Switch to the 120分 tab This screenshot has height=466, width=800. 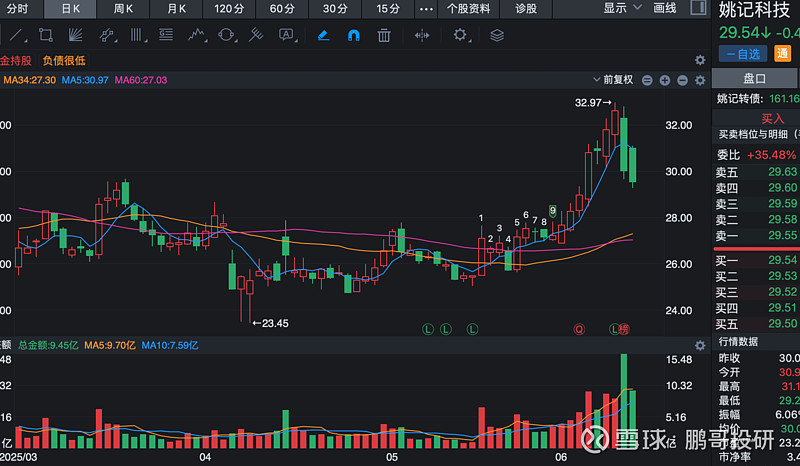(229, 9)
